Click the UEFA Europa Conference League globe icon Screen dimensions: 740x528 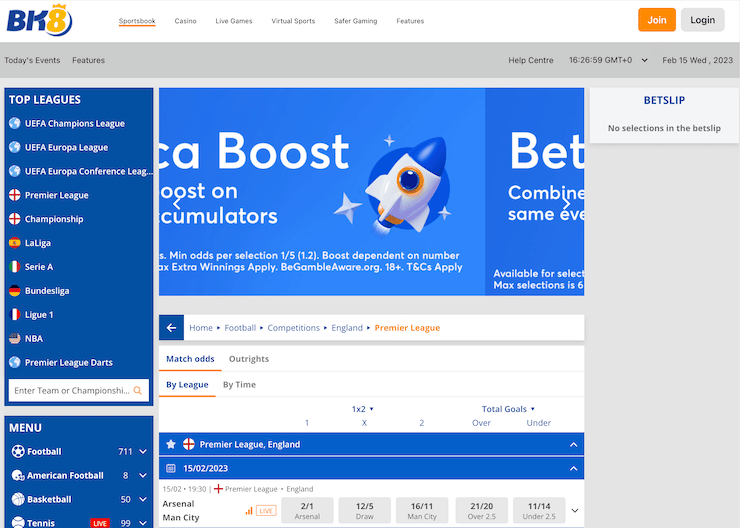[x=15, y=171]
